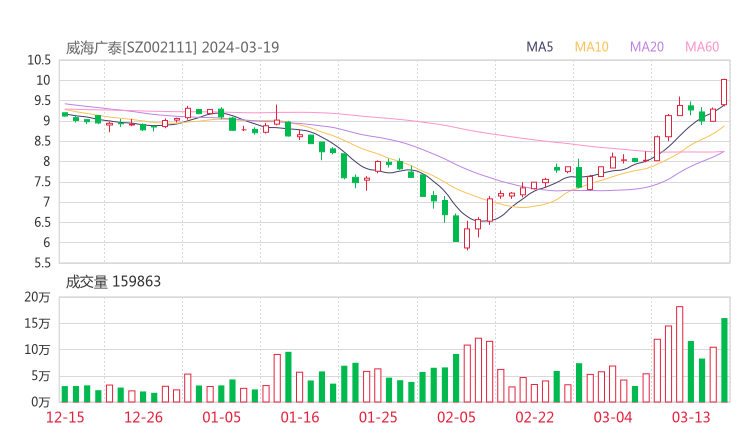
Task: Click the MA10 legend label
Action: [x=591, y=47]
